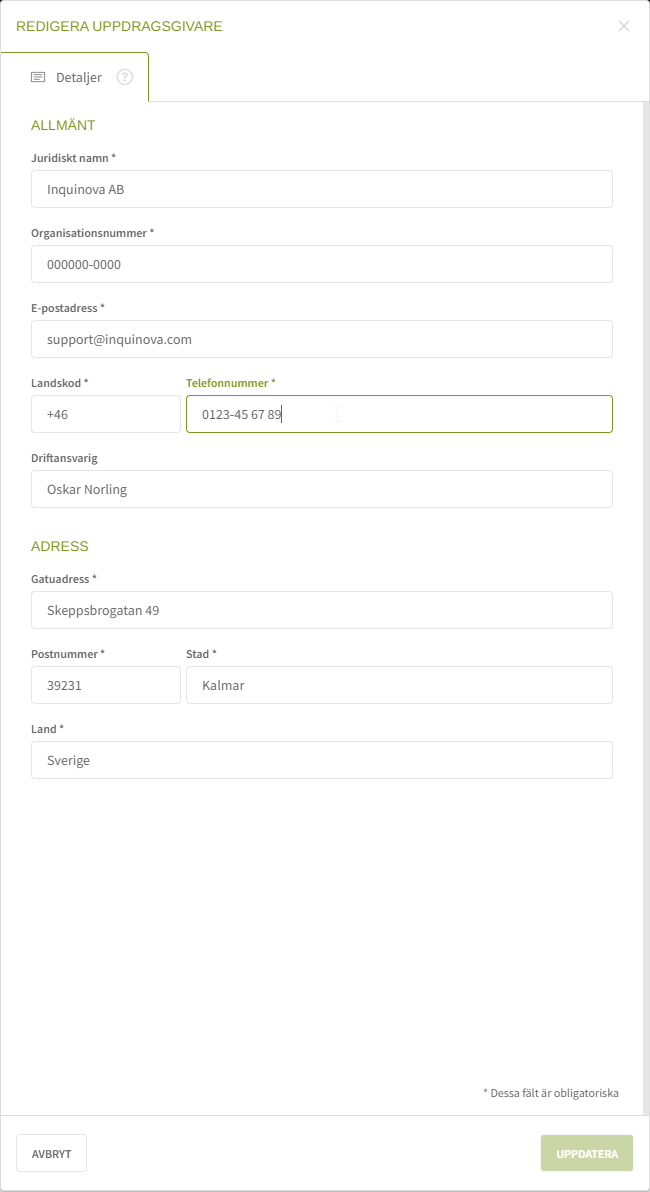Click the Adress section heading

[x=60, y=546]
